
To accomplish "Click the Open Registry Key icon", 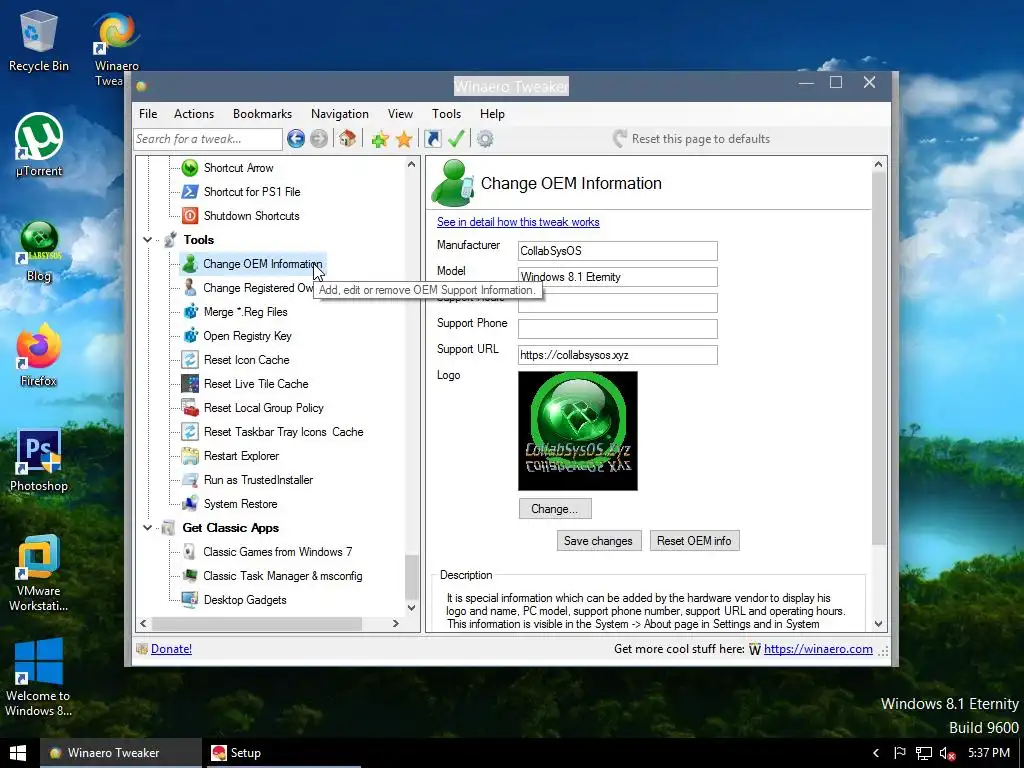I will click(190, 336).
